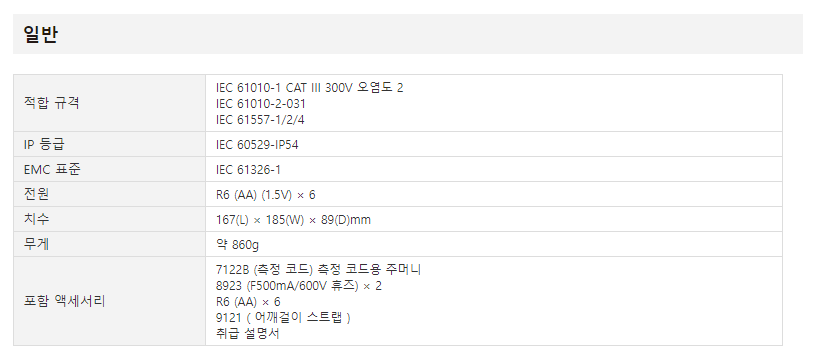Select the EMC 표준 row label
The image size is (817, 361).
click(52, 169)
